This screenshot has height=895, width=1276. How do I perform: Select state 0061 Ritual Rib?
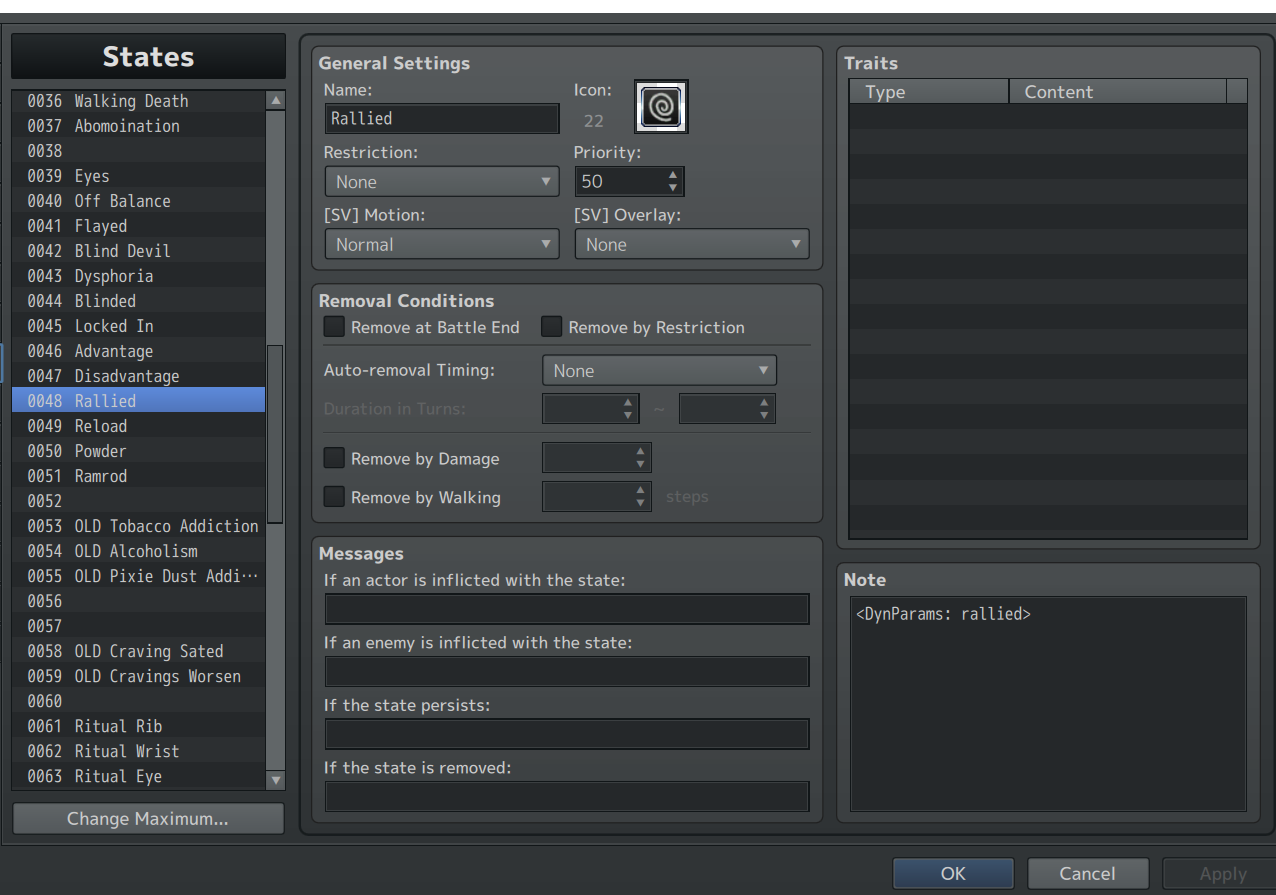click(x=139, y=726)
